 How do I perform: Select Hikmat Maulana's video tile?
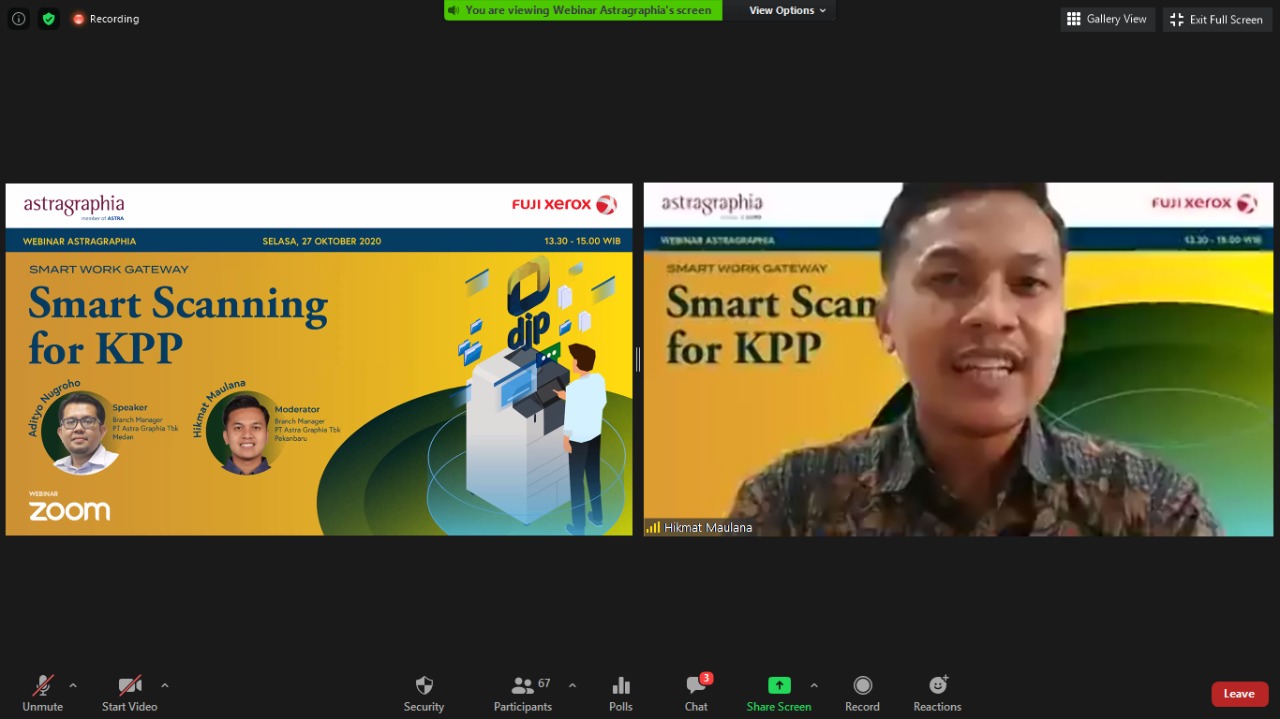click(958, 359)
